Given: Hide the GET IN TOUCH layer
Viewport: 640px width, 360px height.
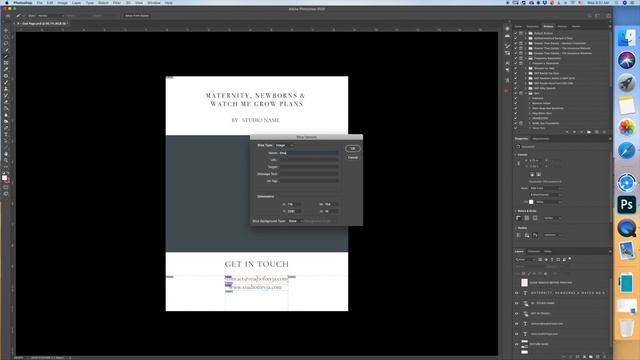Looking at the screenshot, I should point(516,313).
